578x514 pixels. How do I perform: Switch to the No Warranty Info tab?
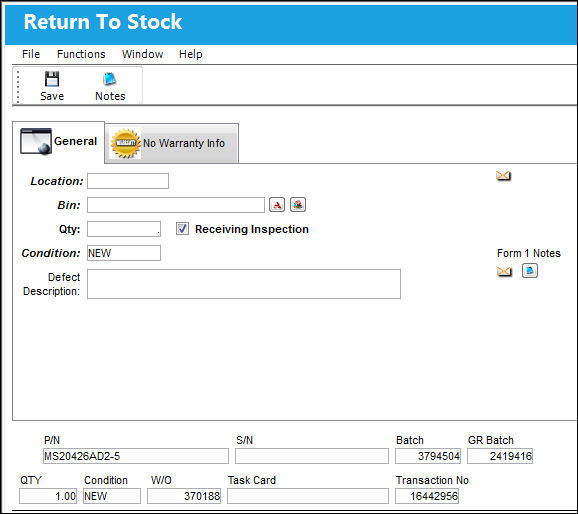172,143
